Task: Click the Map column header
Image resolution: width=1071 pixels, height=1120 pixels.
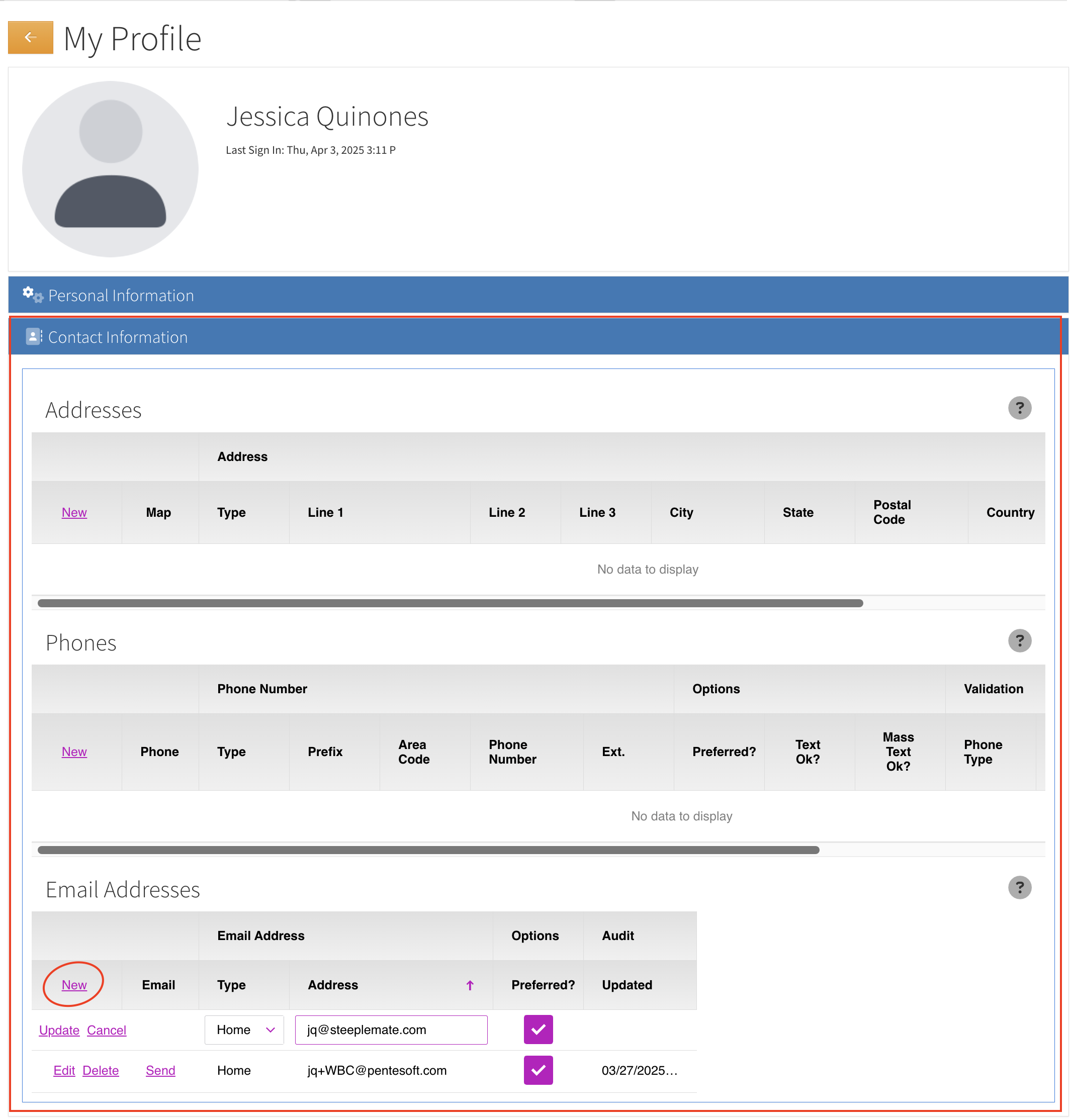Action: point(160,513)
